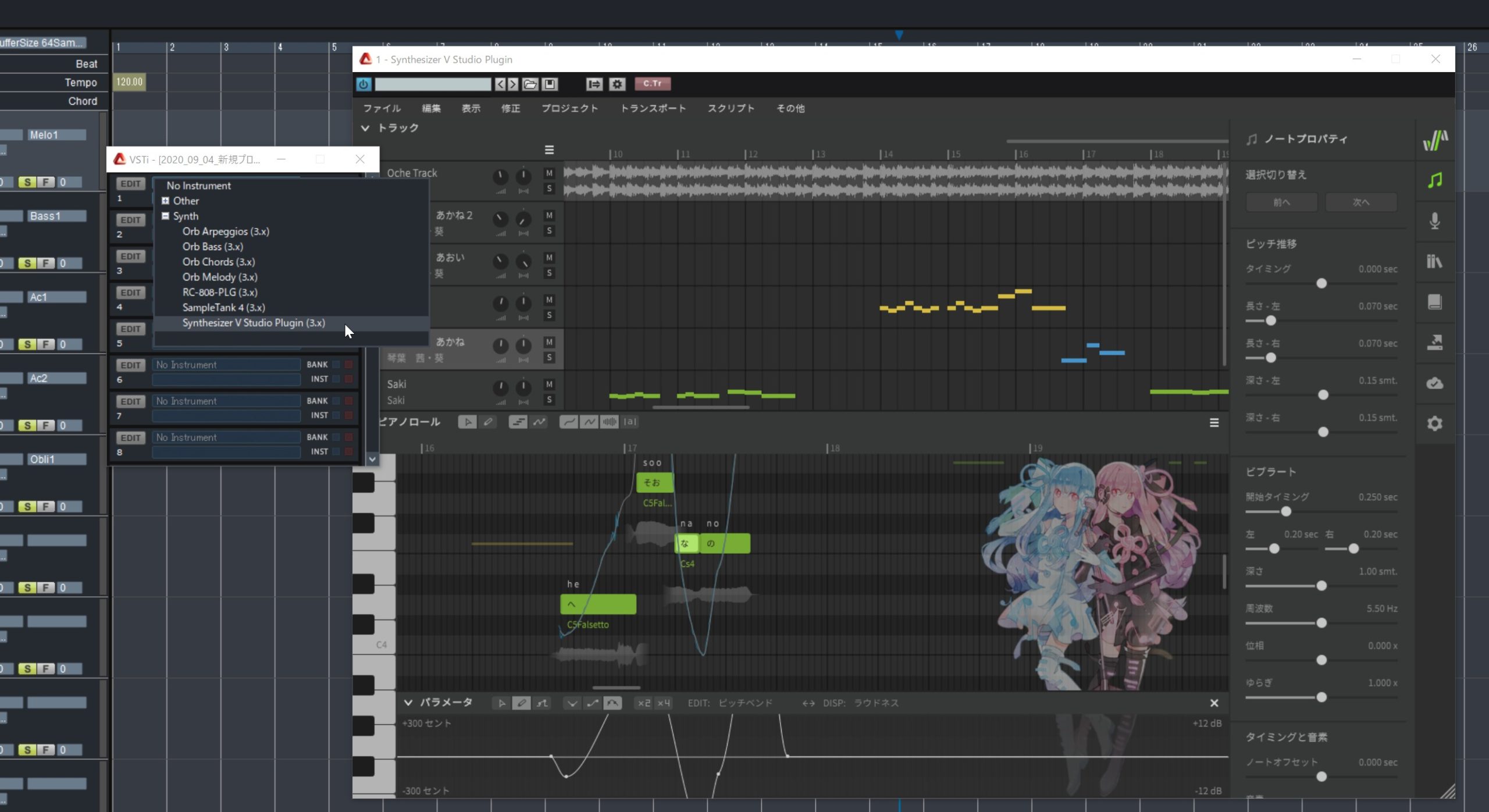The image size is (1489, 812).
Task: Open the piano roll hamburger menu
Action: tap(1214, 423)
